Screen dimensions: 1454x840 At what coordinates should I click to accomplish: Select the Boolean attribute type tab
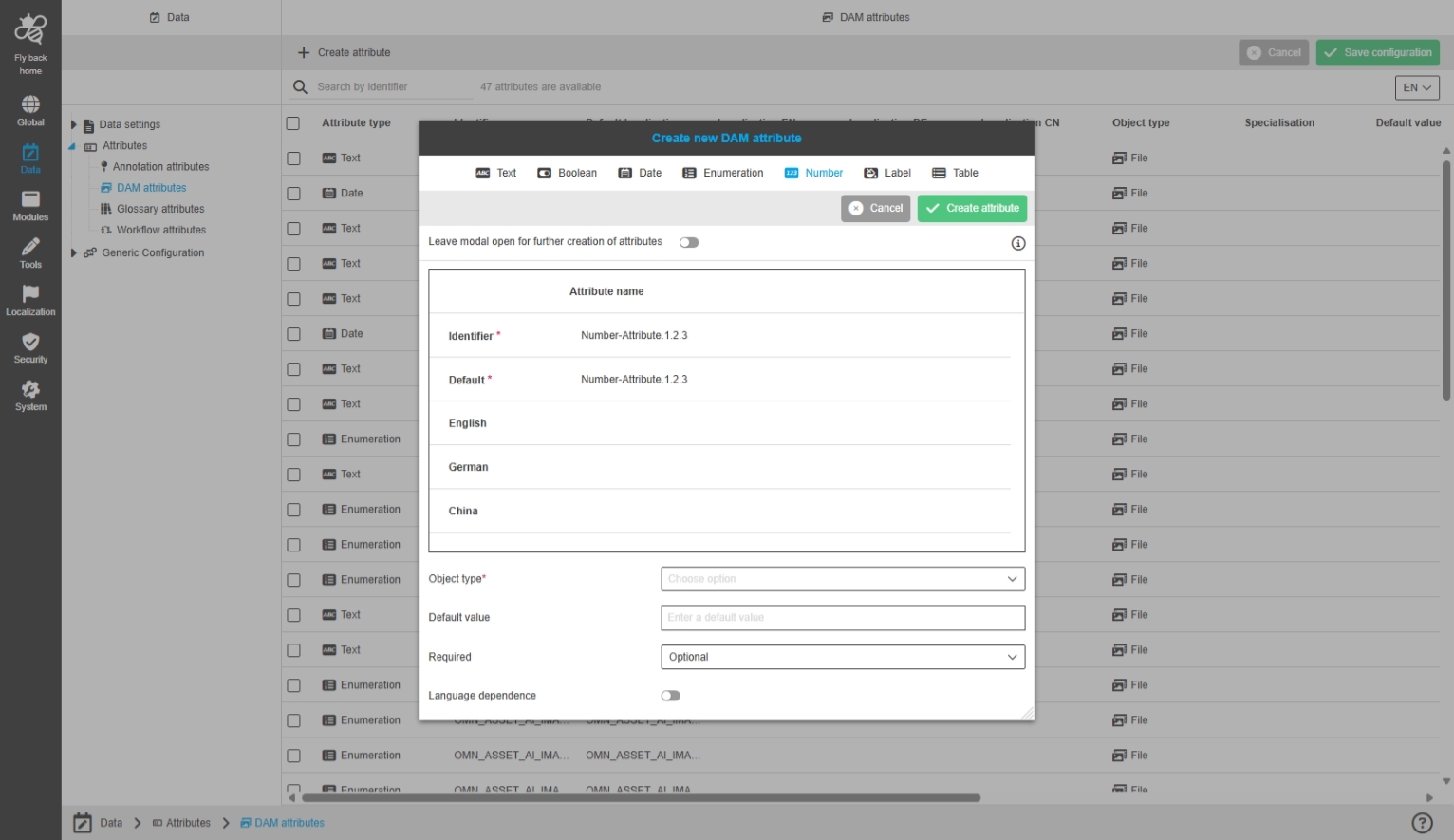568,173
